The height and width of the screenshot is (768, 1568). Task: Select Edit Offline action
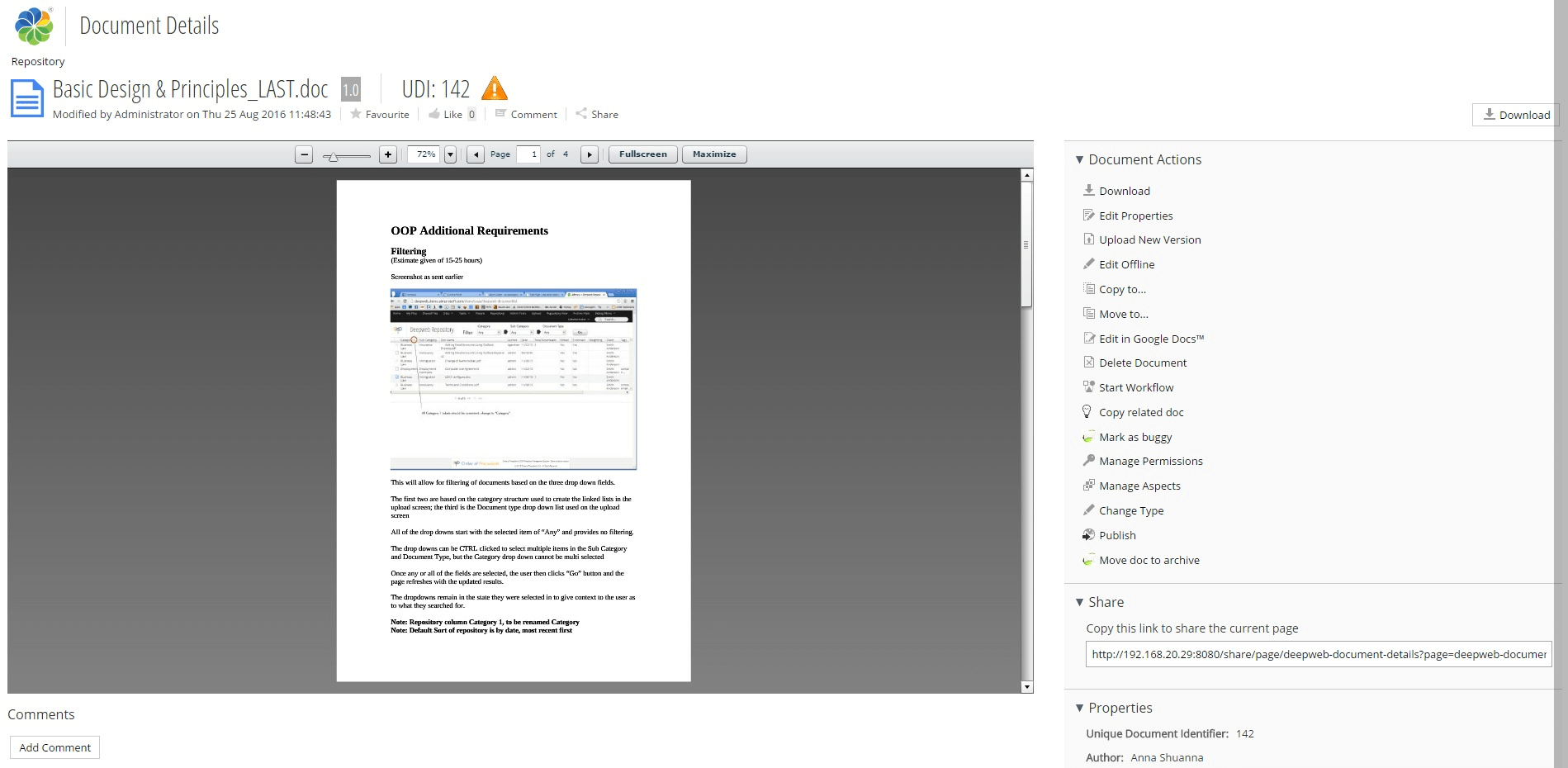pyautogui.click(x=1126, y=264)
